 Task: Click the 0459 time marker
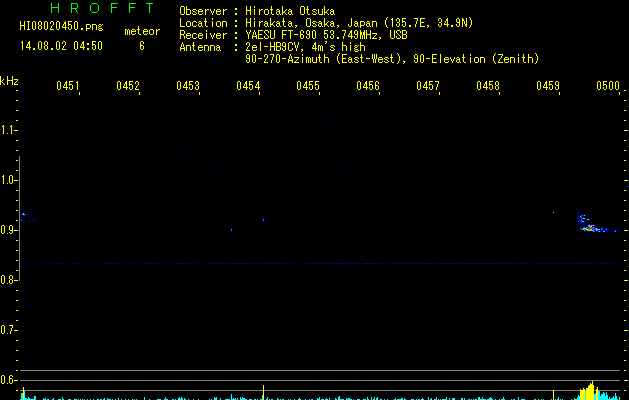point(548,86)
